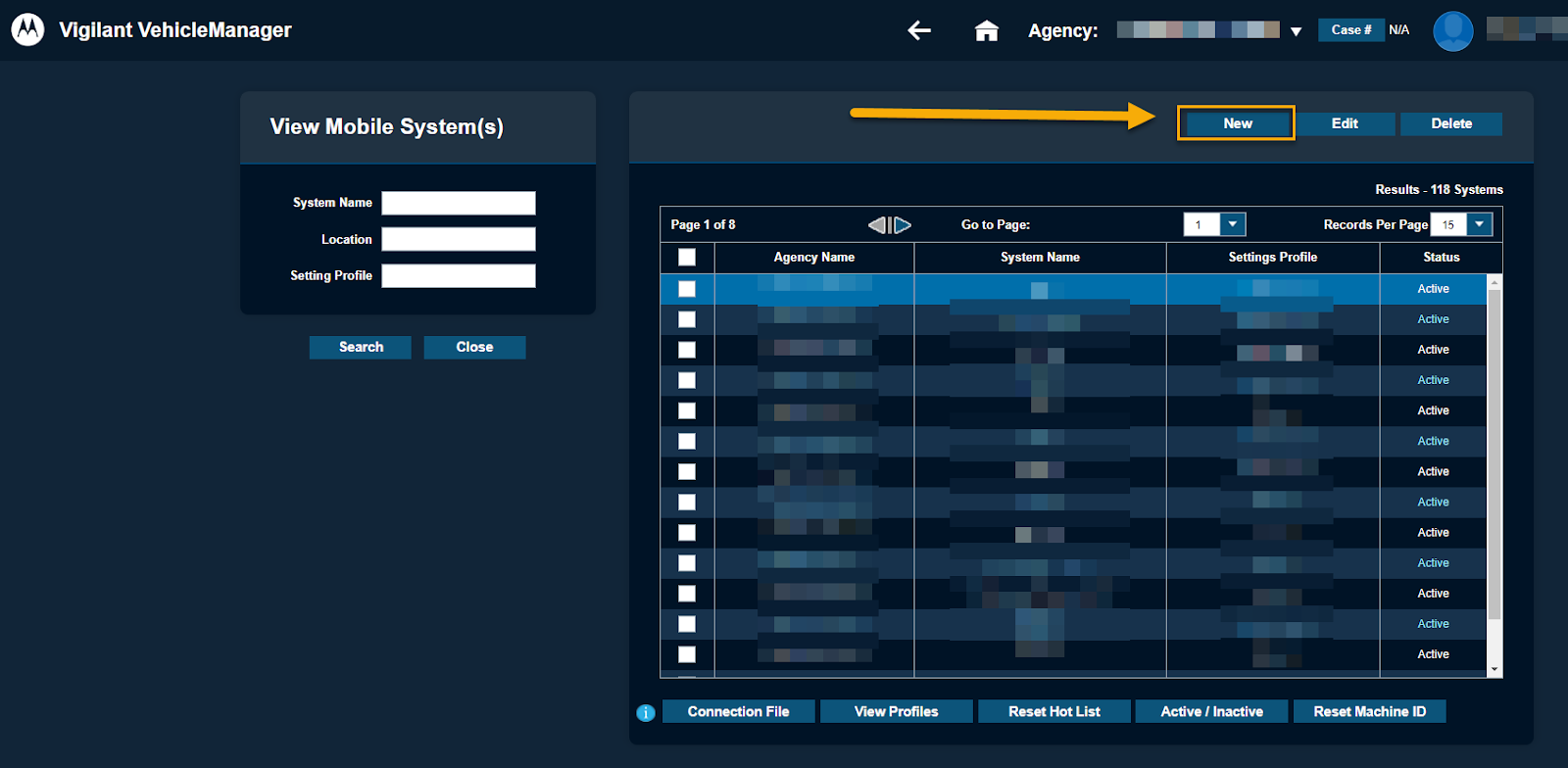
Task: Click the Status column header
Action: tap(1442, 257)
